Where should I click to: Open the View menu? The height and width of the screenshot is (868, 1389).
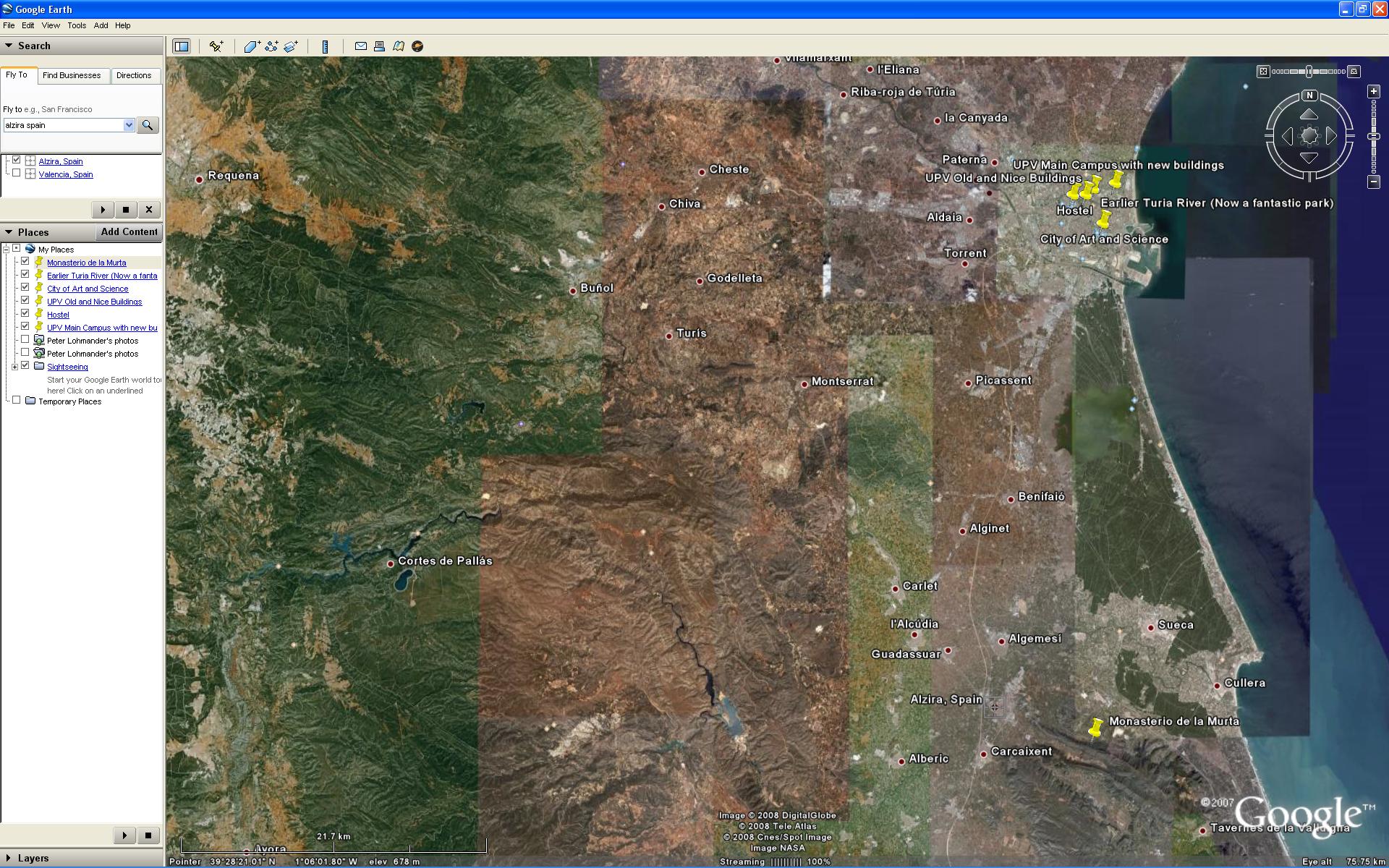(x=51, y=25)
